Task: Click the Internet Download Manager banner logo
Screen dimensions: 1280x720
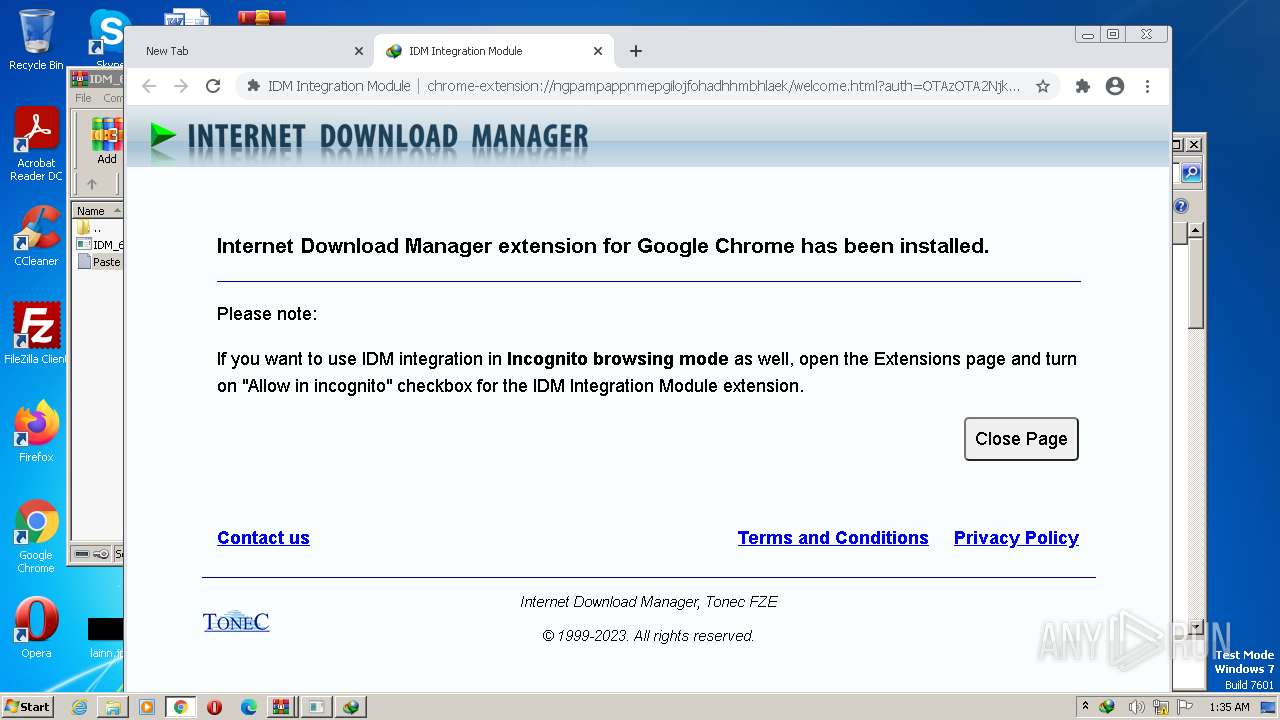Action: [370, 137]
